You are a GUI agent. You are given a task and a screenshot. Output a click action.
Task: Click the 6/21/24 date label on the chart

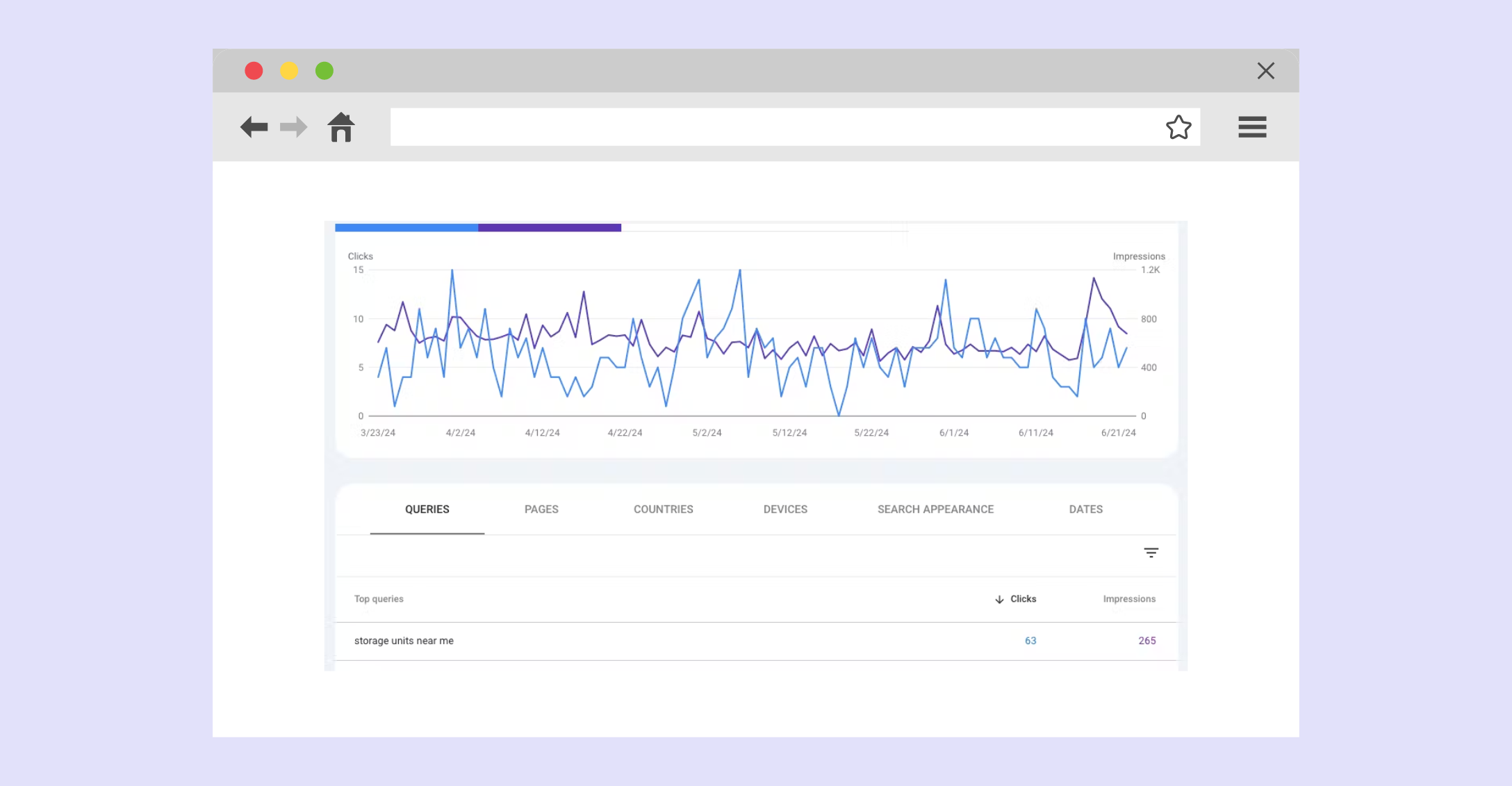pos(1119,433)
